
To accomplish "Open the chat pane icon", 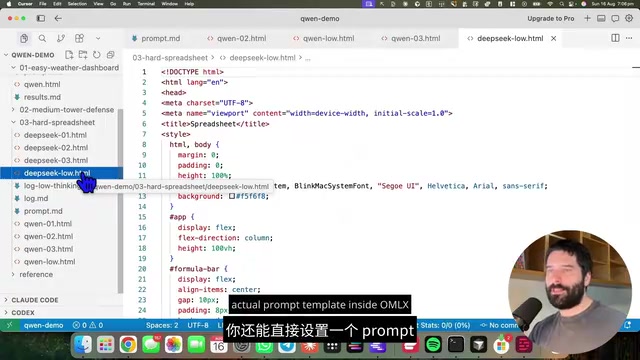I will coord(615,18).
